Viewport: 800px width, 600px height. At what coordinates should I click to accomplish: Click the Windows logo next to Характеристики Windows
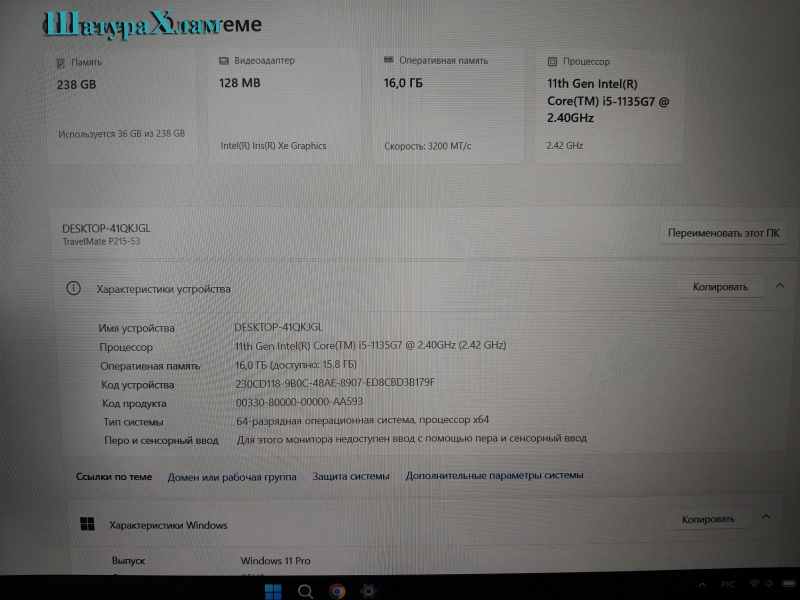pyautogui.click(x=87, y=524)
